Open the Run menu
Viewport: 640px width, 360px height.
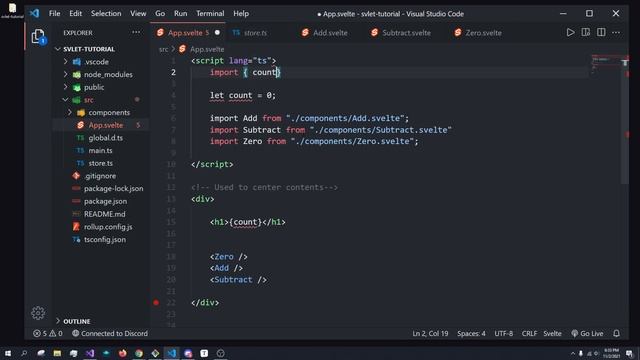180,13
